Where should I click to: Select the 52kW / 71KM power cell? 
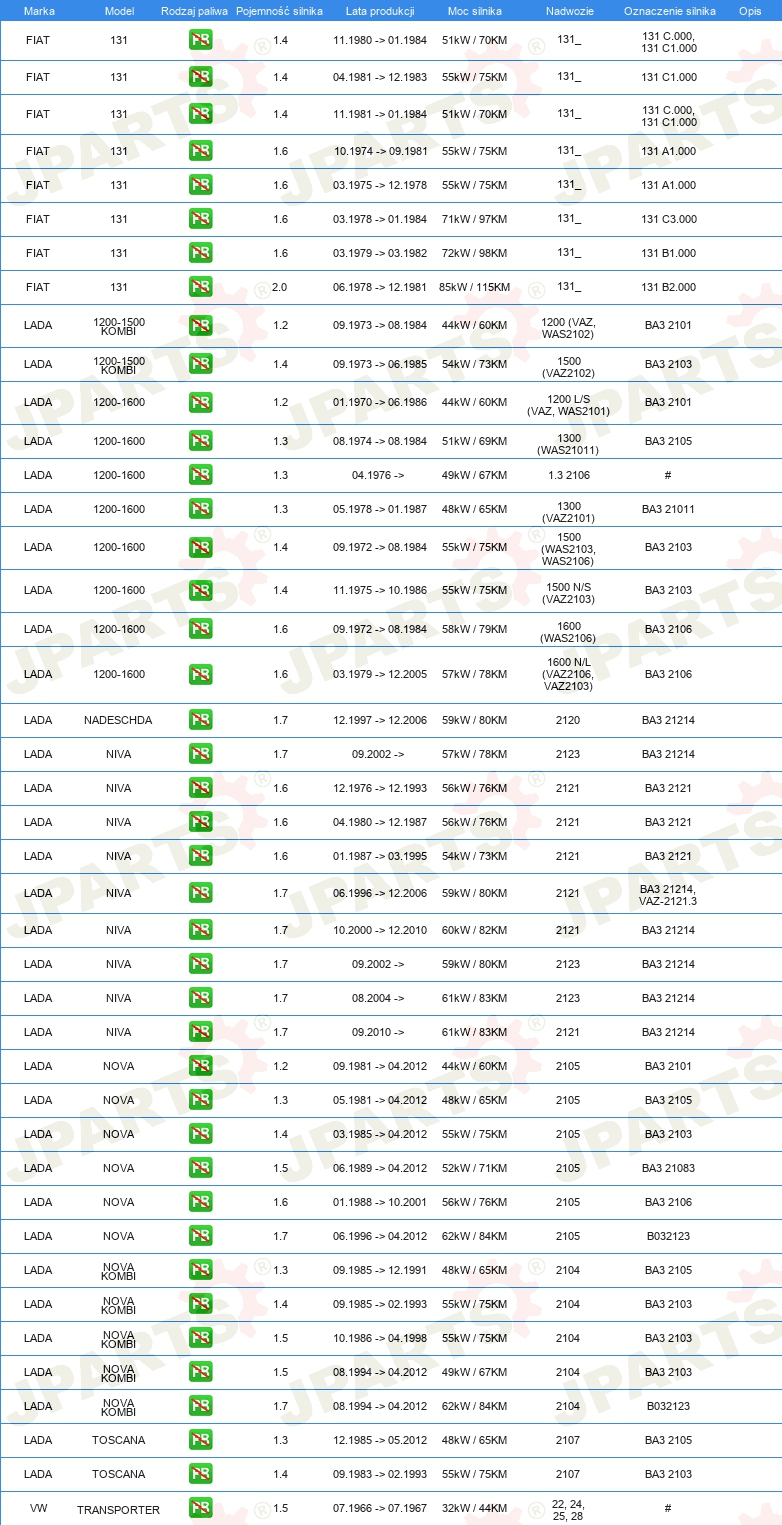[474, 1168]
